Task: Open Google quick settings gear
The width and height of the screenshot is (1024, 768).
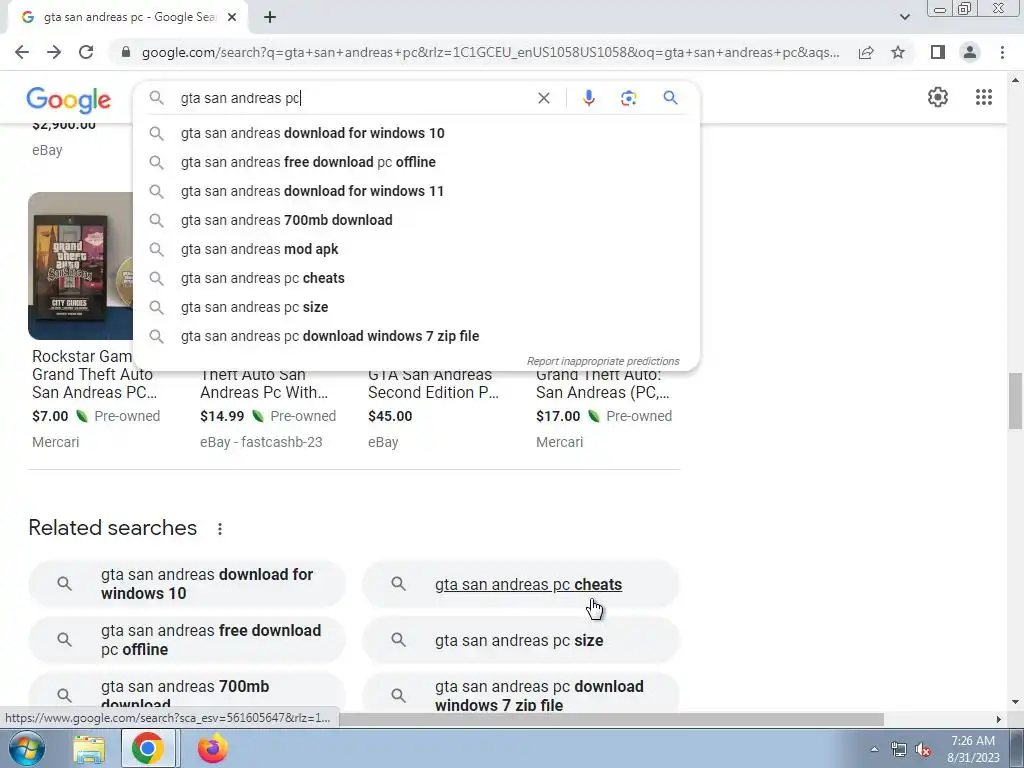Action: pos(938,97)
